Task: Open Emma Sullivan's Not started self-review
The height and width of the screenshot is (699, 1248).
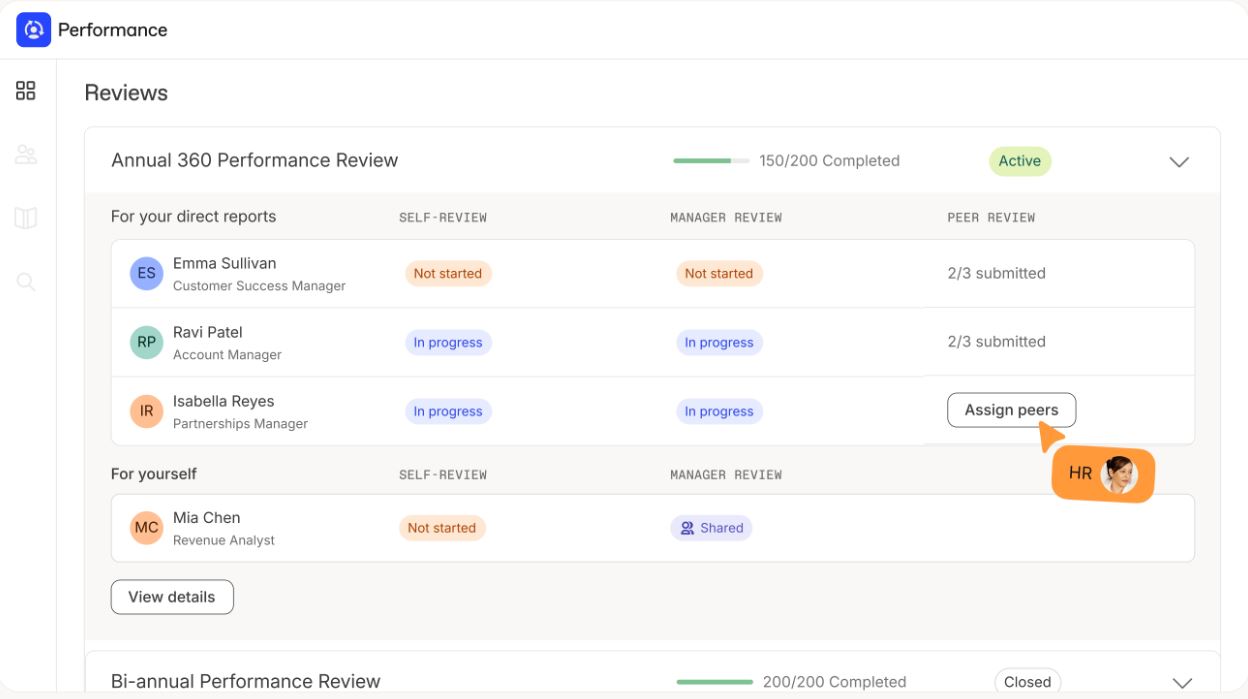Action: pyautogui.click(x=448, y=274)
